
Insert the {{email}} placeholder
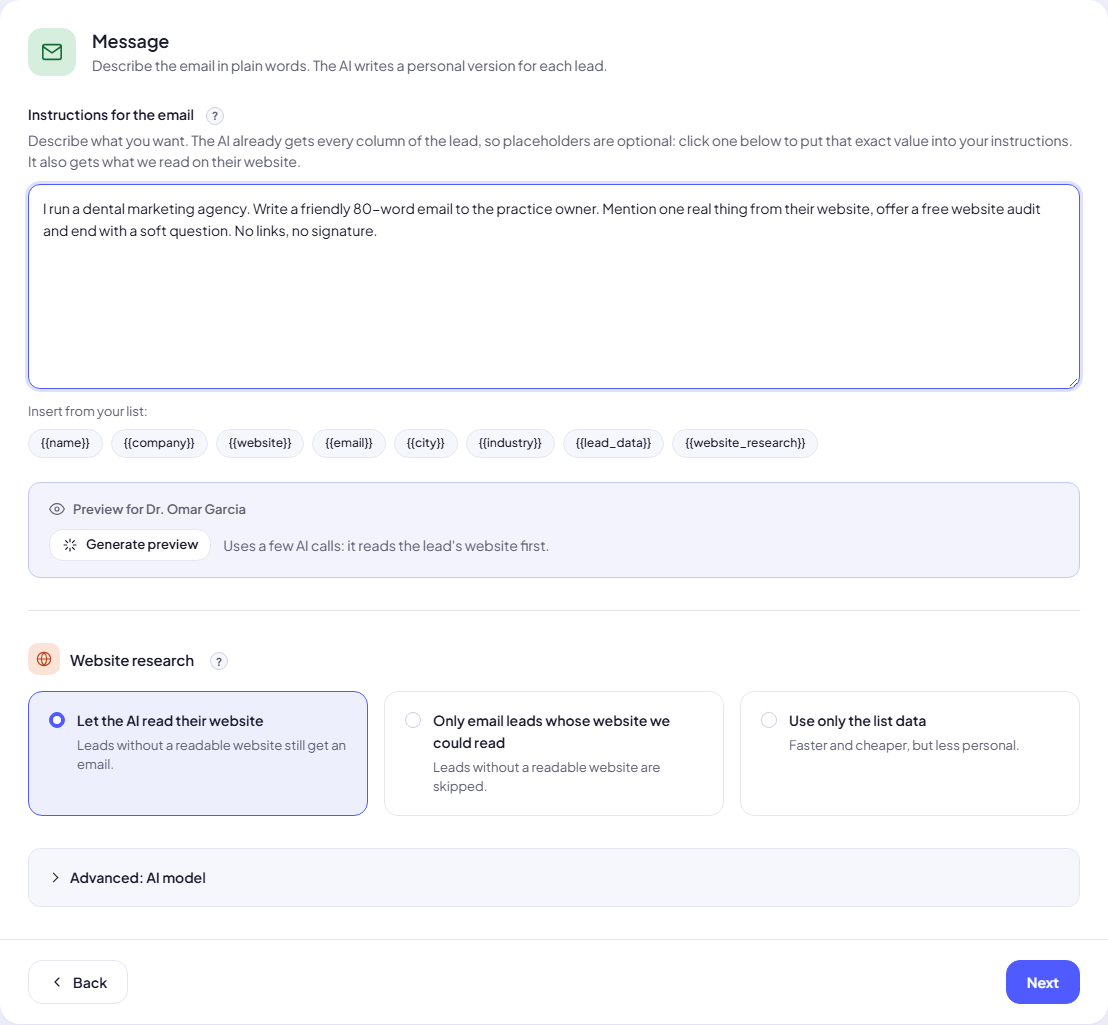pos(349,443)
